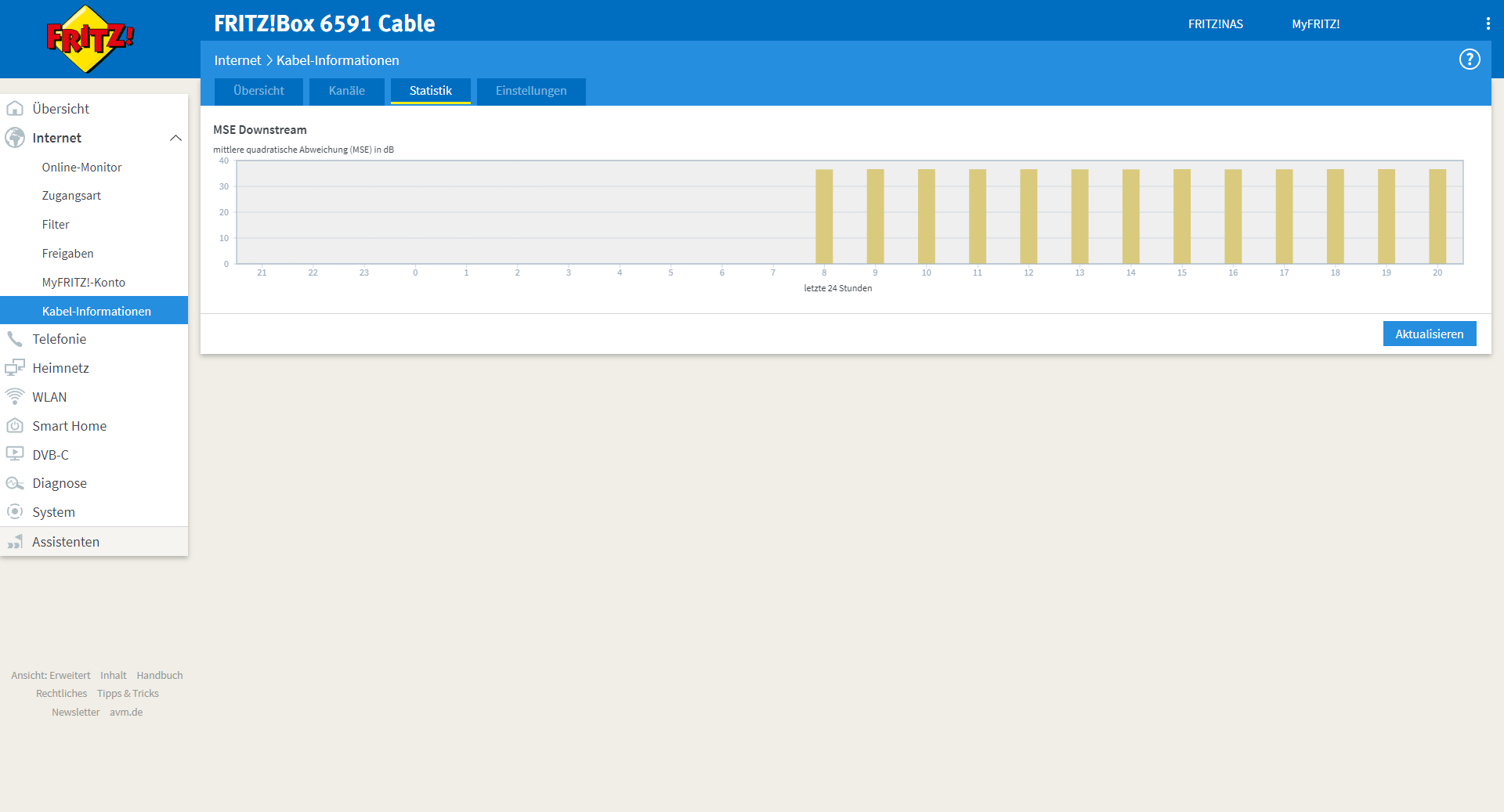The height and width of the screenshot is (812, 1504).
Task: Open Online-Monitor in the sidebar
Action: coord(82,168)
